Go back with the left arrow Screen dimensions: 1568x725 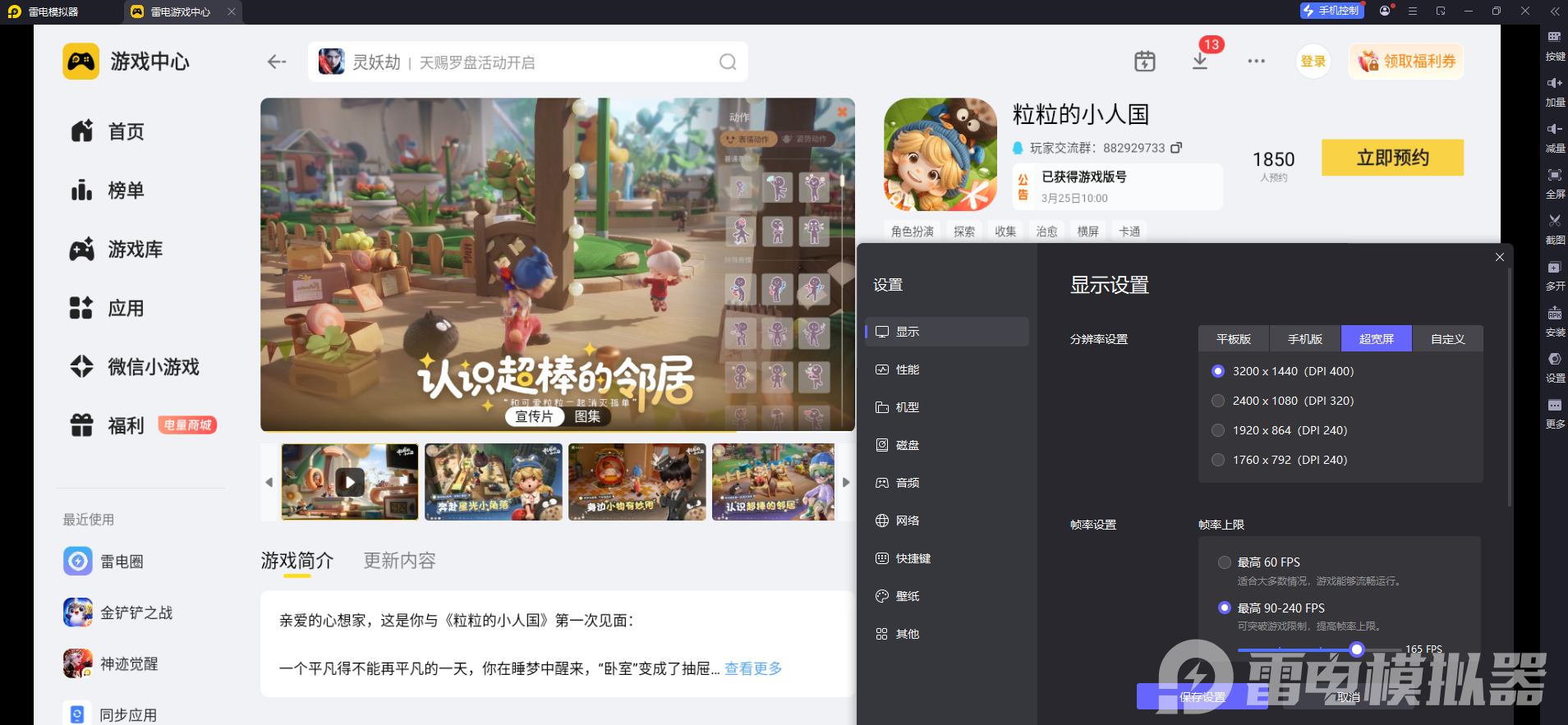(277, 62)
